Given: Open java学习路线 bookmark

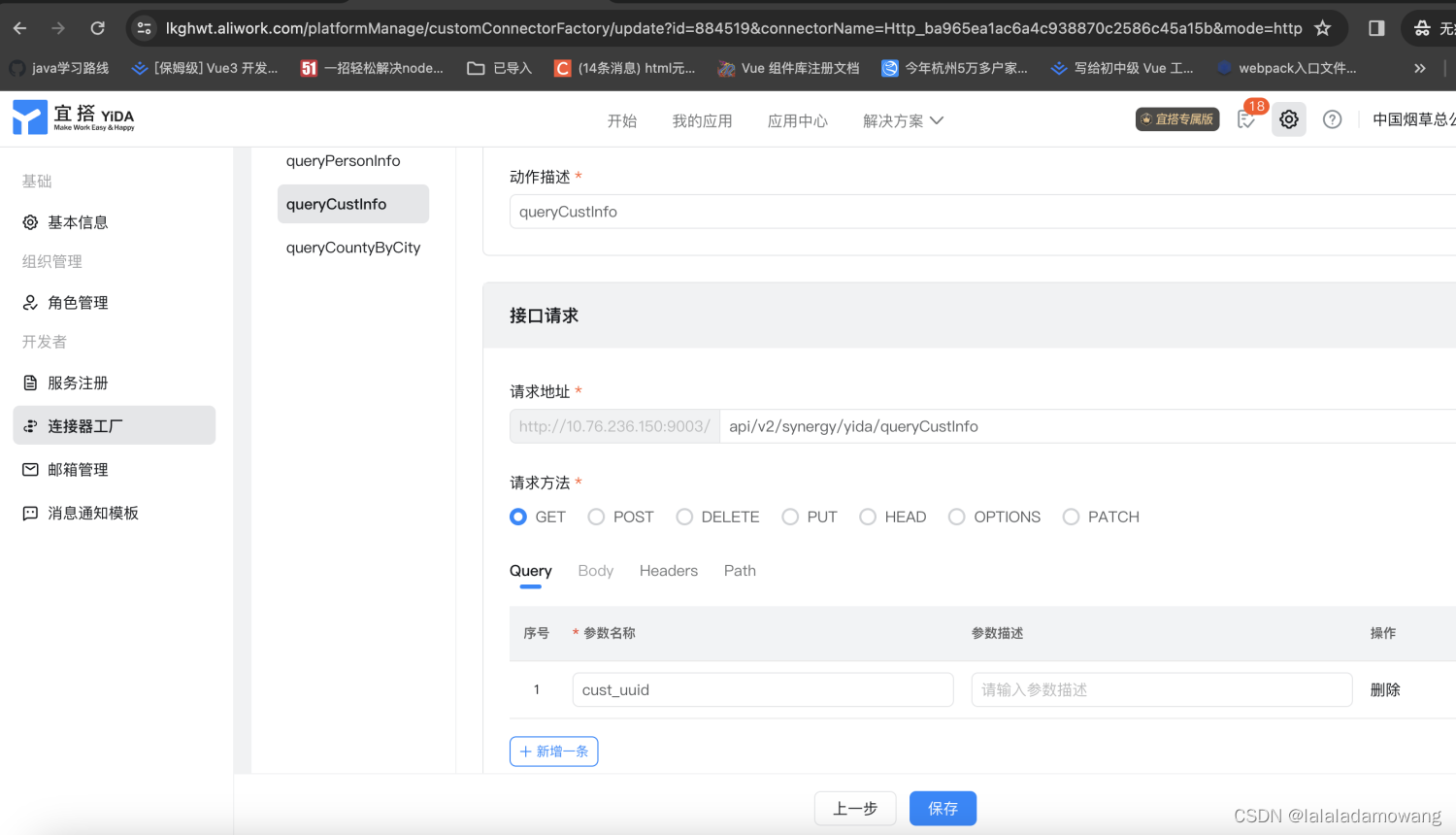Looking at the screenshot, I should pyautogui.click(x=59, y=68).
